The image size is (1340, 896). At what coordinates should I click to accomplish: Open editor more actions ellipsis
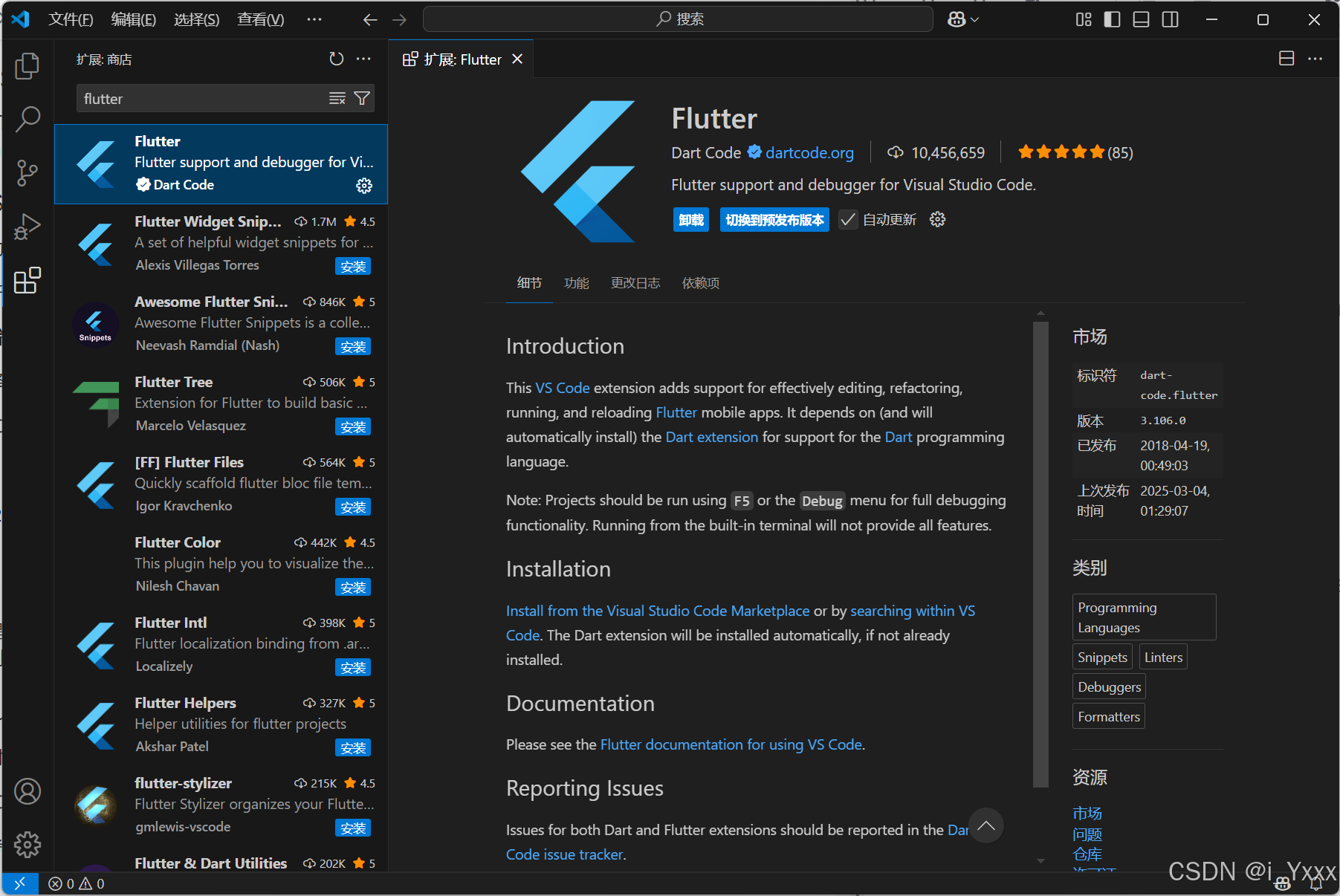[1315, 59]
